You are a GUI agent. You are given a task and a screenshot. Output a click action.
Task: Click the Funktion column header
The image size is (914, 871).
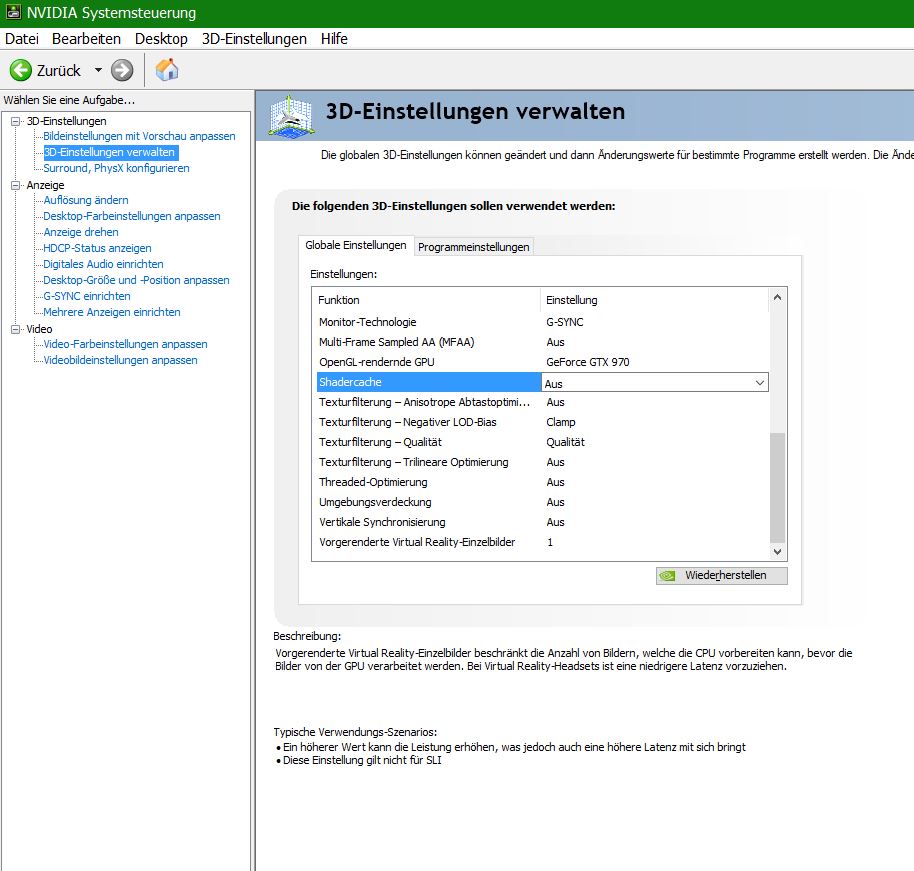[428, 300]
